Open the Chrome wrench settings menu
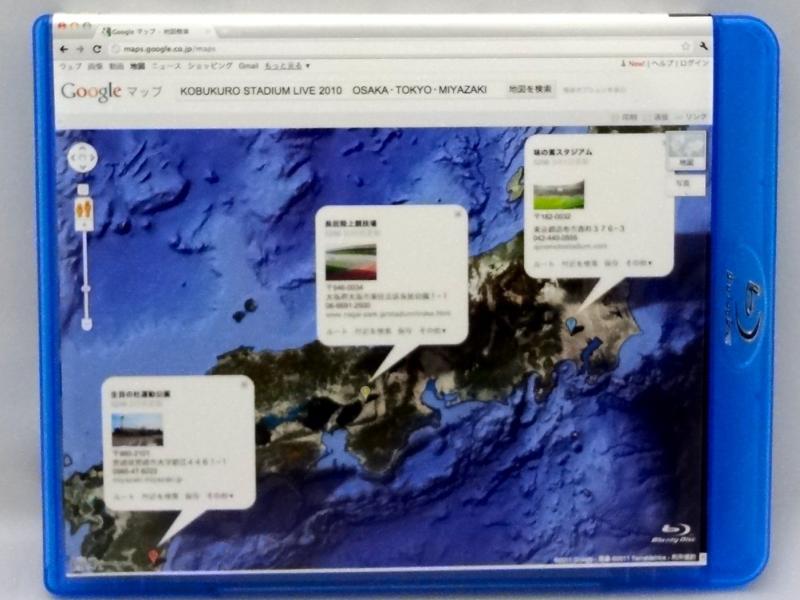Image resolution: width=800 pixels, height=600 pixels. tap(706, 47)
